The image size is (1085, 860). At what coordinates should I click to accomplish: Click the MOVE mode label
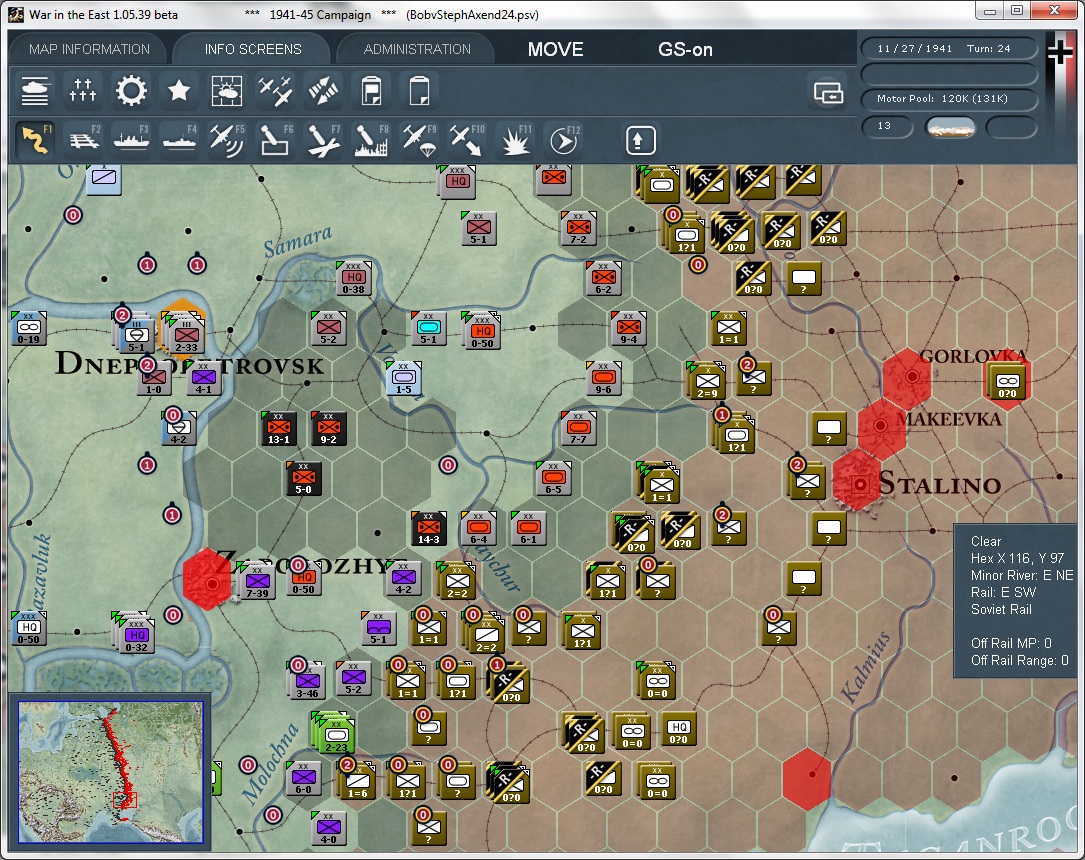pos(556,49)
